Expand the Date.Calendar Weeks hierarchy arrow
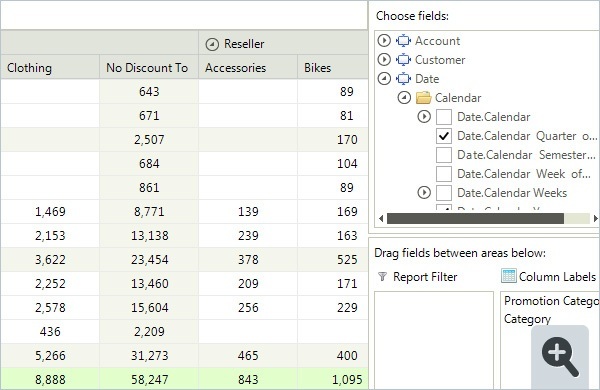This screenshot has width=600, height=390. (x=424, y=193)
